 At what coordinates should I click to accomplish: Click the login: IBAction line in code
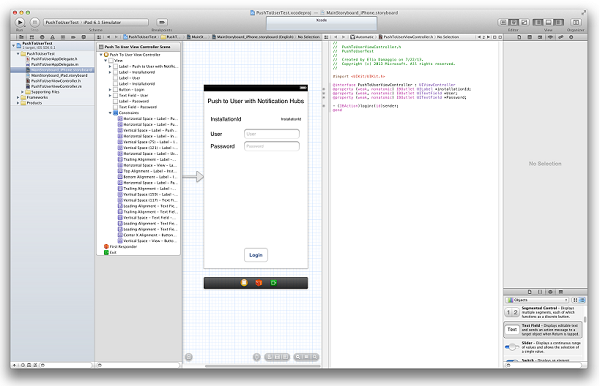pyautogui.click(x=365, y=106)
